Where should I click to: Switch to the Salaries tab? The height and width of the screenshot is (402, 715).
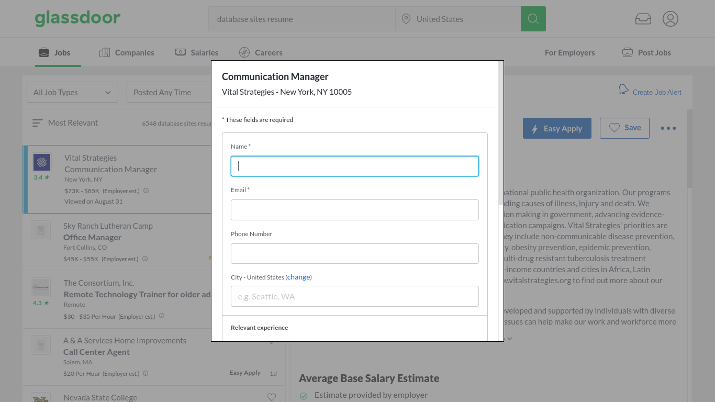pos(197,52)
